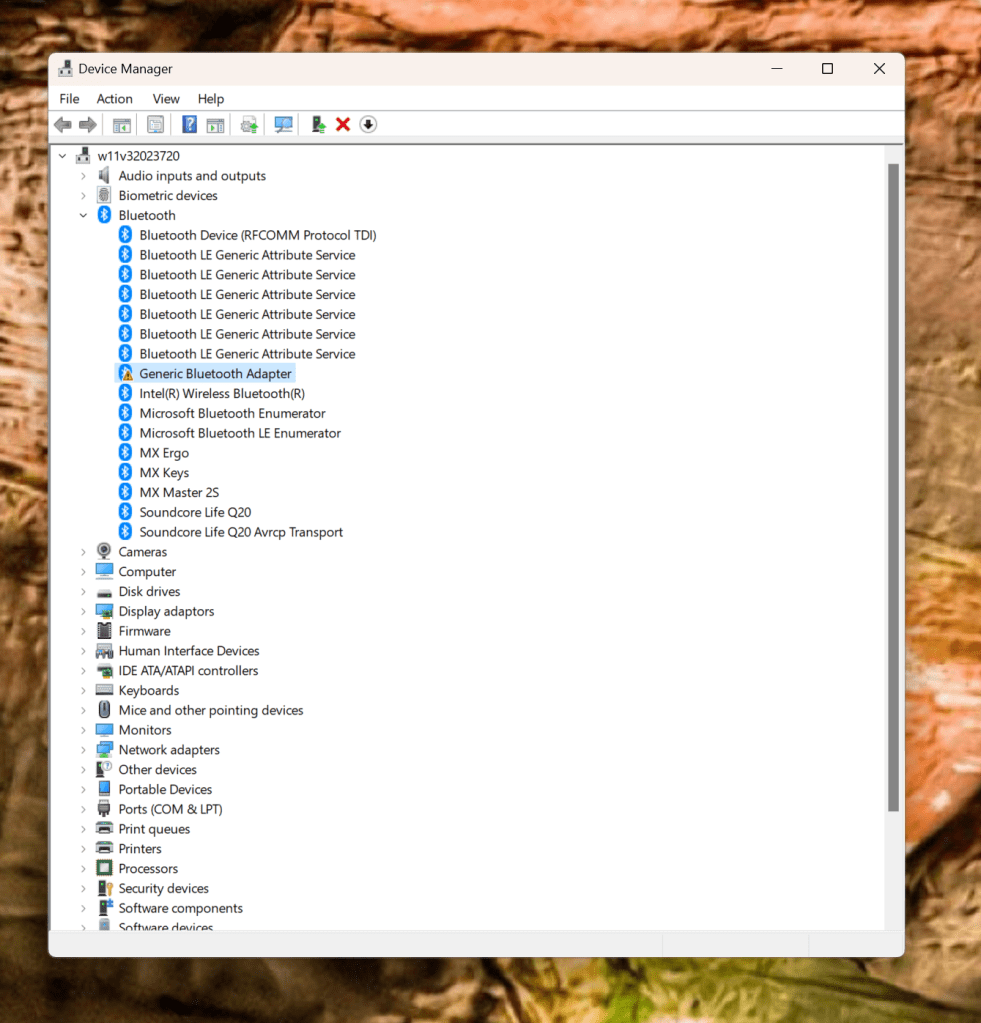Click the computer icon beside w11v32023720
This screenshot has height=1023, width=981.
click(83, 155)
